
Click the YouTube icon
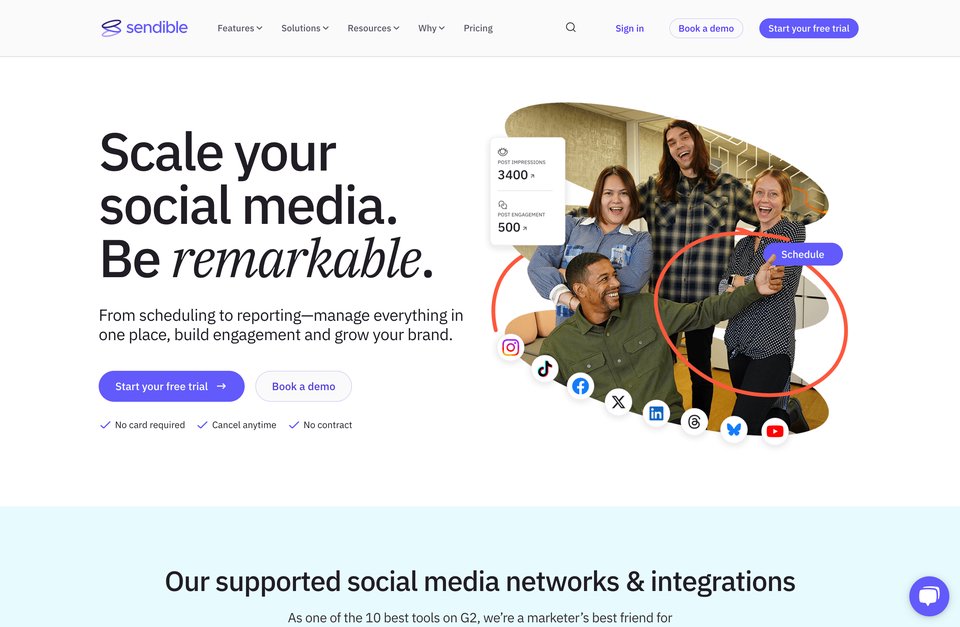click(x=774, y=431)
